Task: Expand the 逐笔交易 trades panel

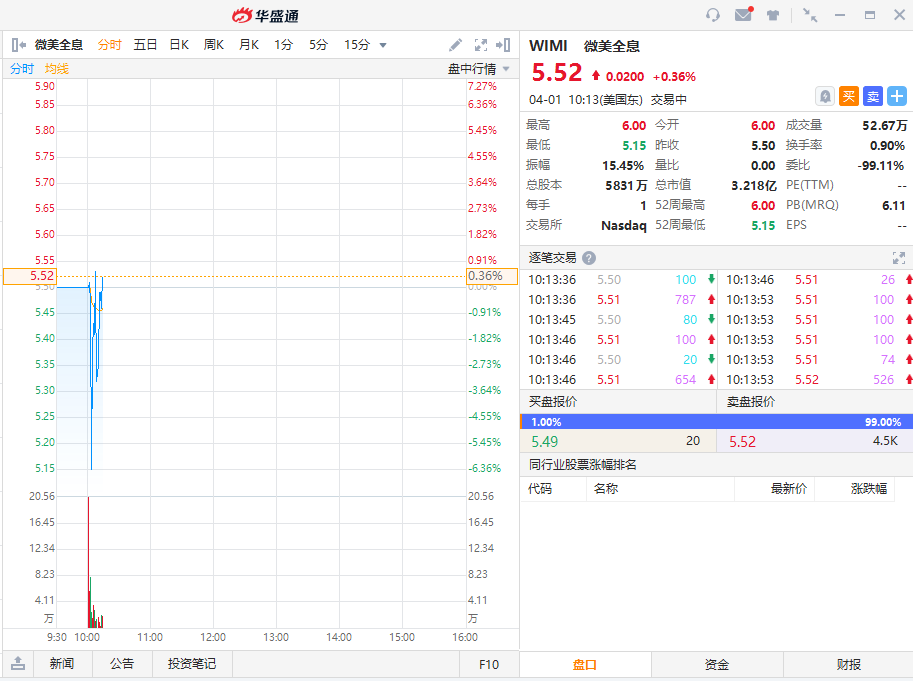Action: (898, 258)
